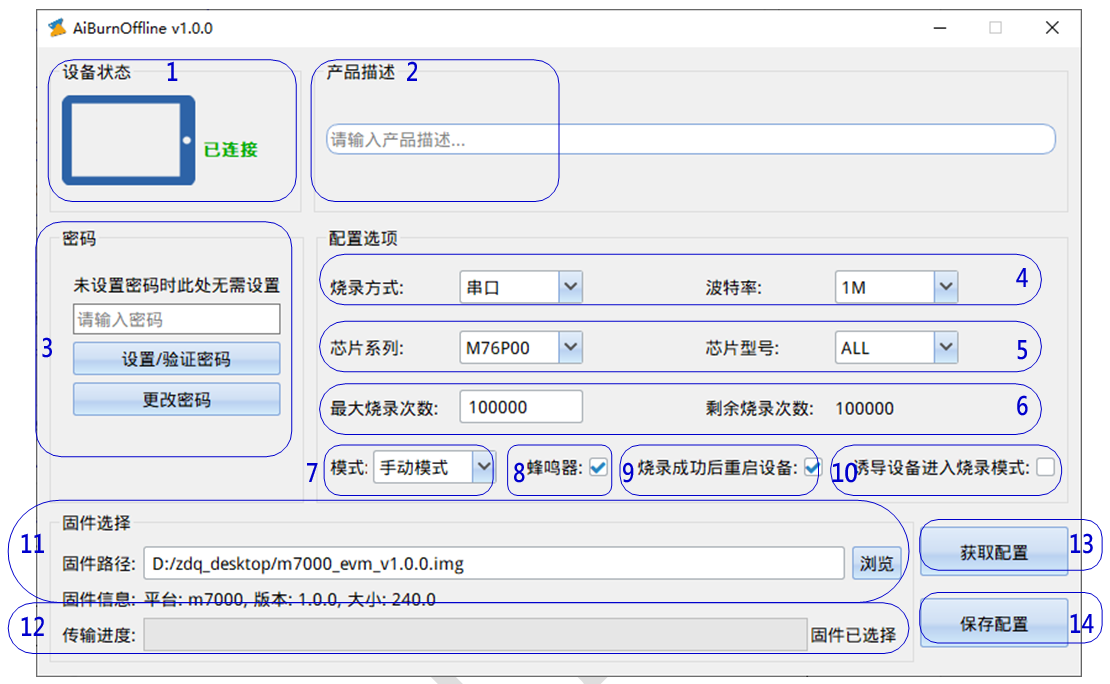
Task: Click the 固件路径 firmware path field
Action: (x=494, y=564)
